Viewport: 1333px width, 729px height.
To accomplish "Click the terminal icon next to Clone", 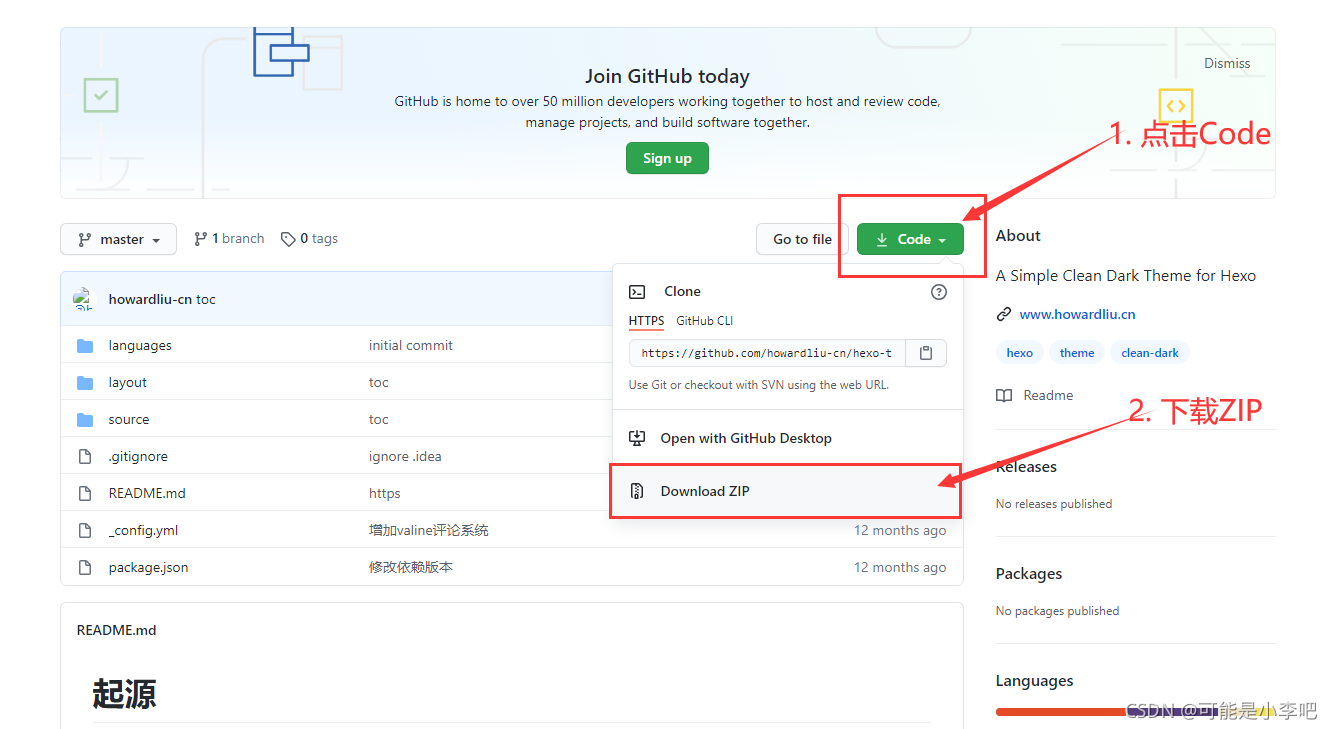I will pos(637,292).
